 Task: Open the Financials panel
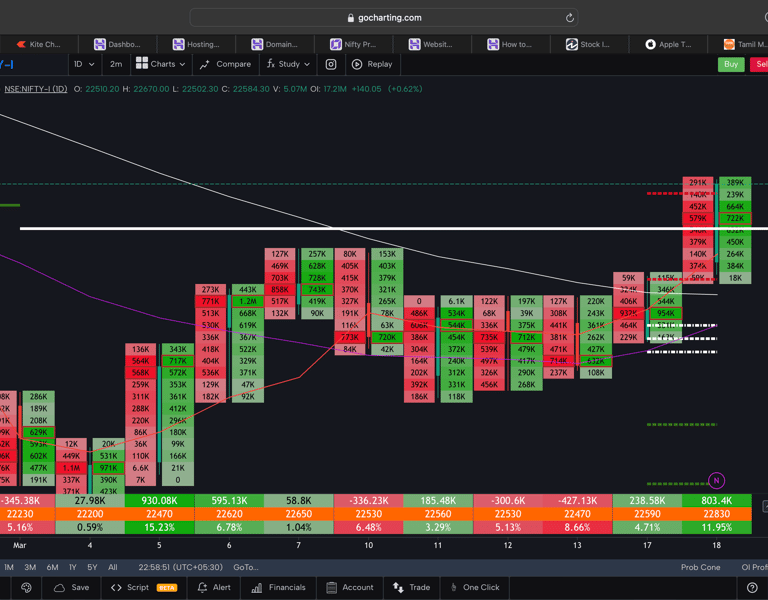278,587
